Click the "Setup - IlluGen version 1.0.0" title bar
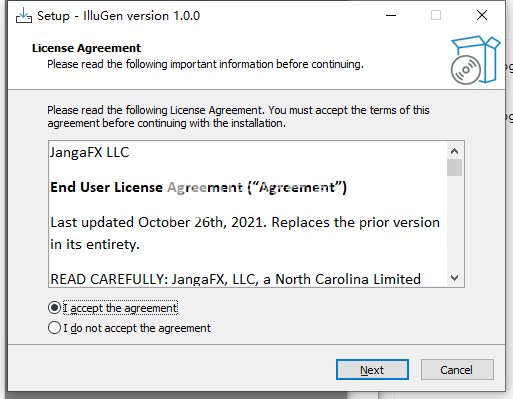The height and width of the screenshot is (399, 513). coord(118,16)
